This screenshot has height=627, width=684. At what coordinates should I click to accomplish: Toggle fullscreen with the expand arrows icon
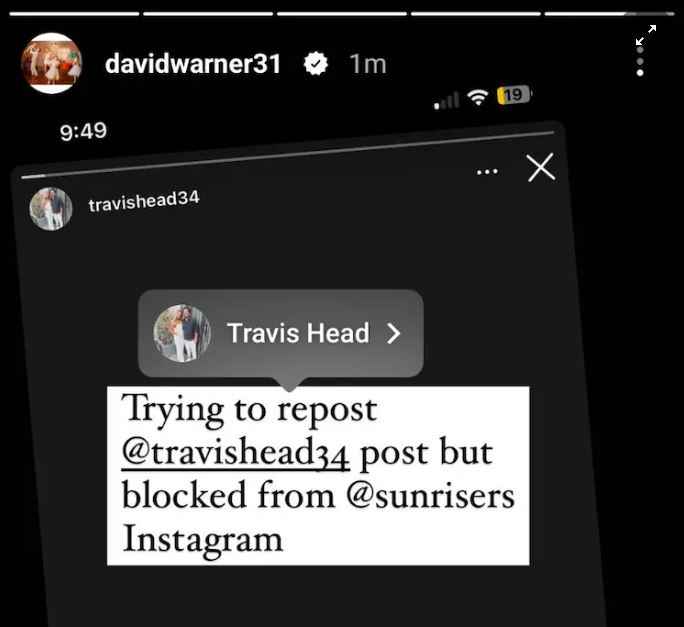646,35
